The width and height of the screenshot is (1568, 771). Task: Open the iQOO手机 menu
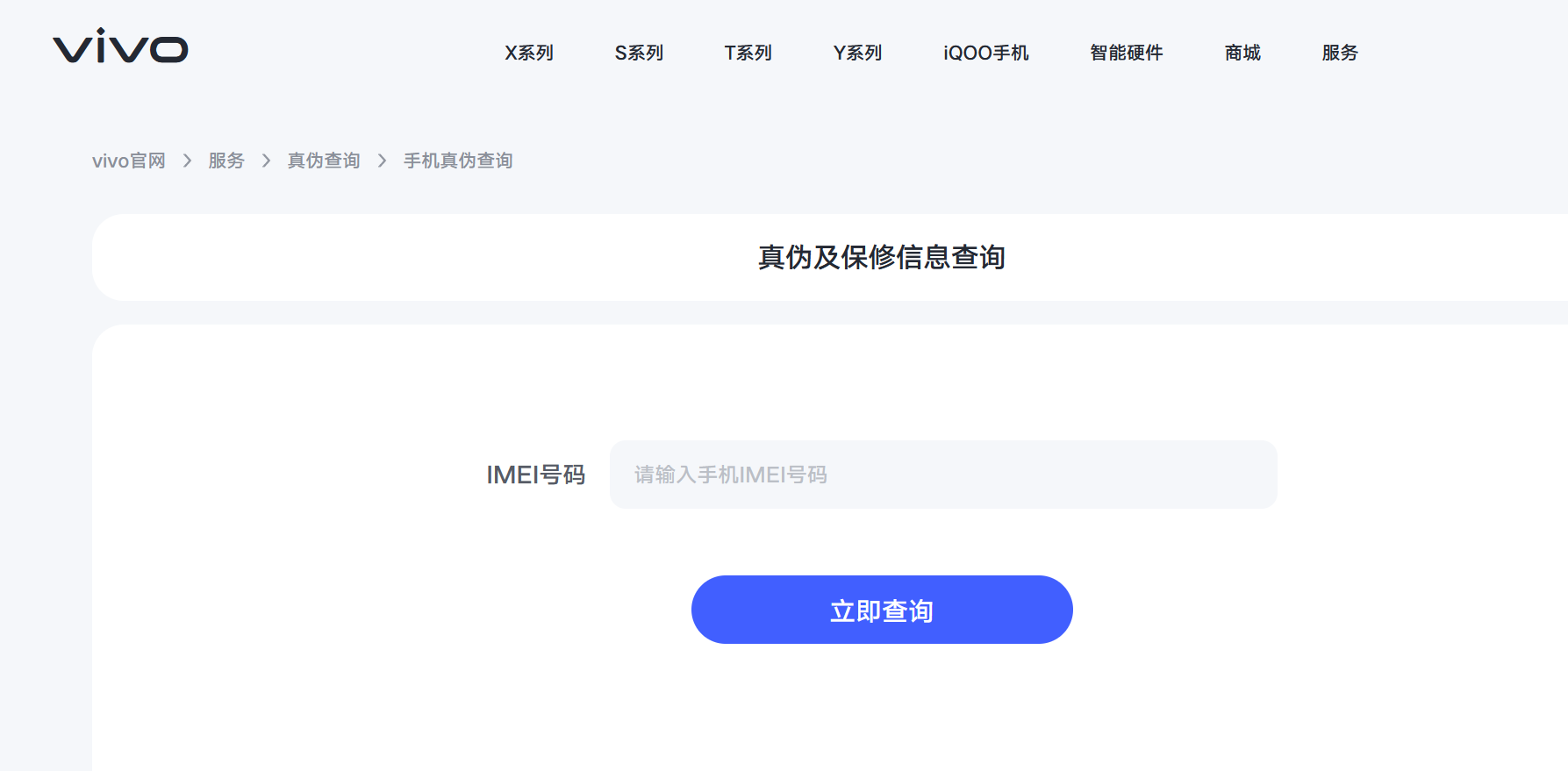point(986,53)
